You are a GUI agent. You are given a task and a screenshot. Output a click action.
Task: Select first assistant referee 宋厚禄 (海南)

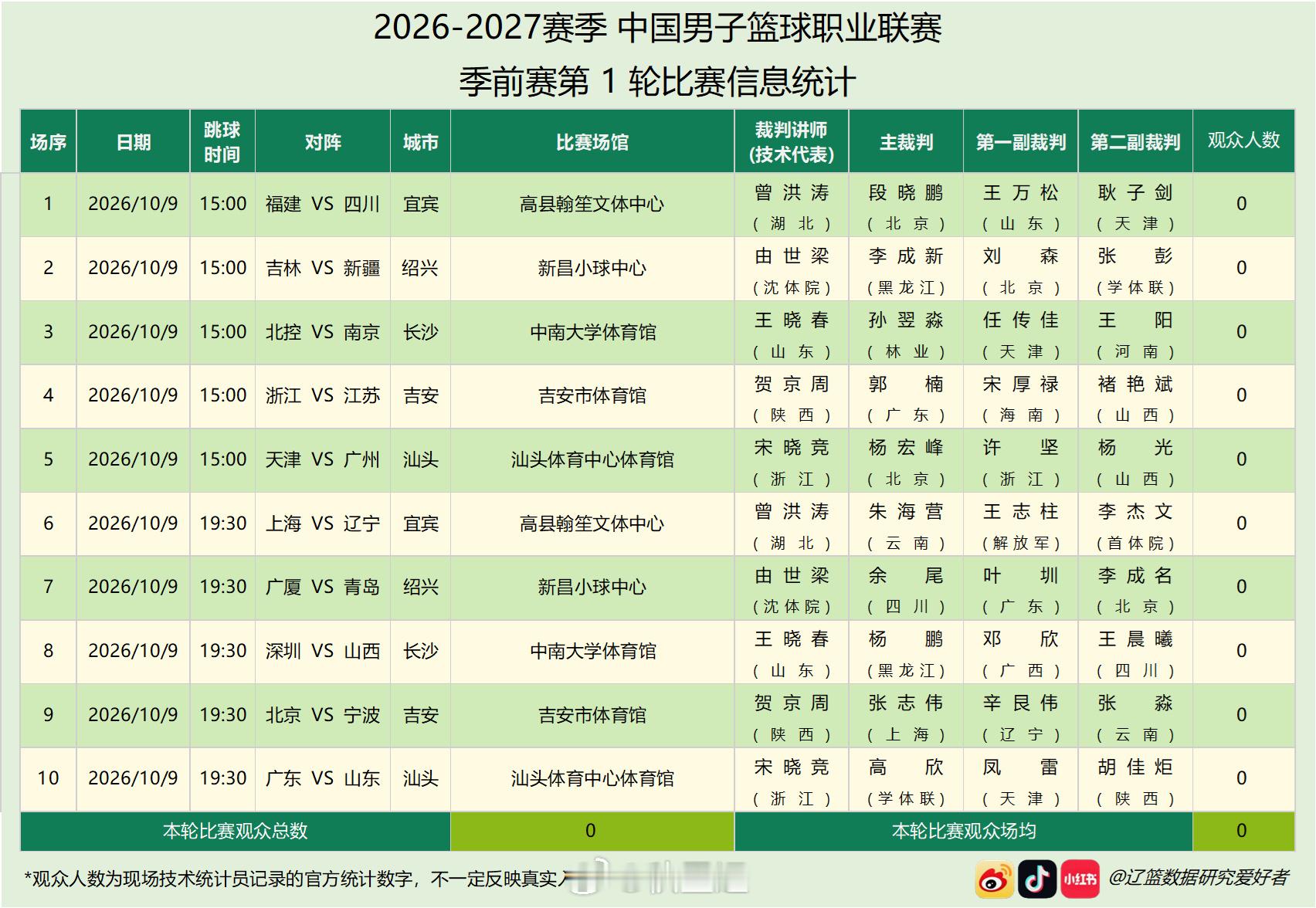point(1020,395)
